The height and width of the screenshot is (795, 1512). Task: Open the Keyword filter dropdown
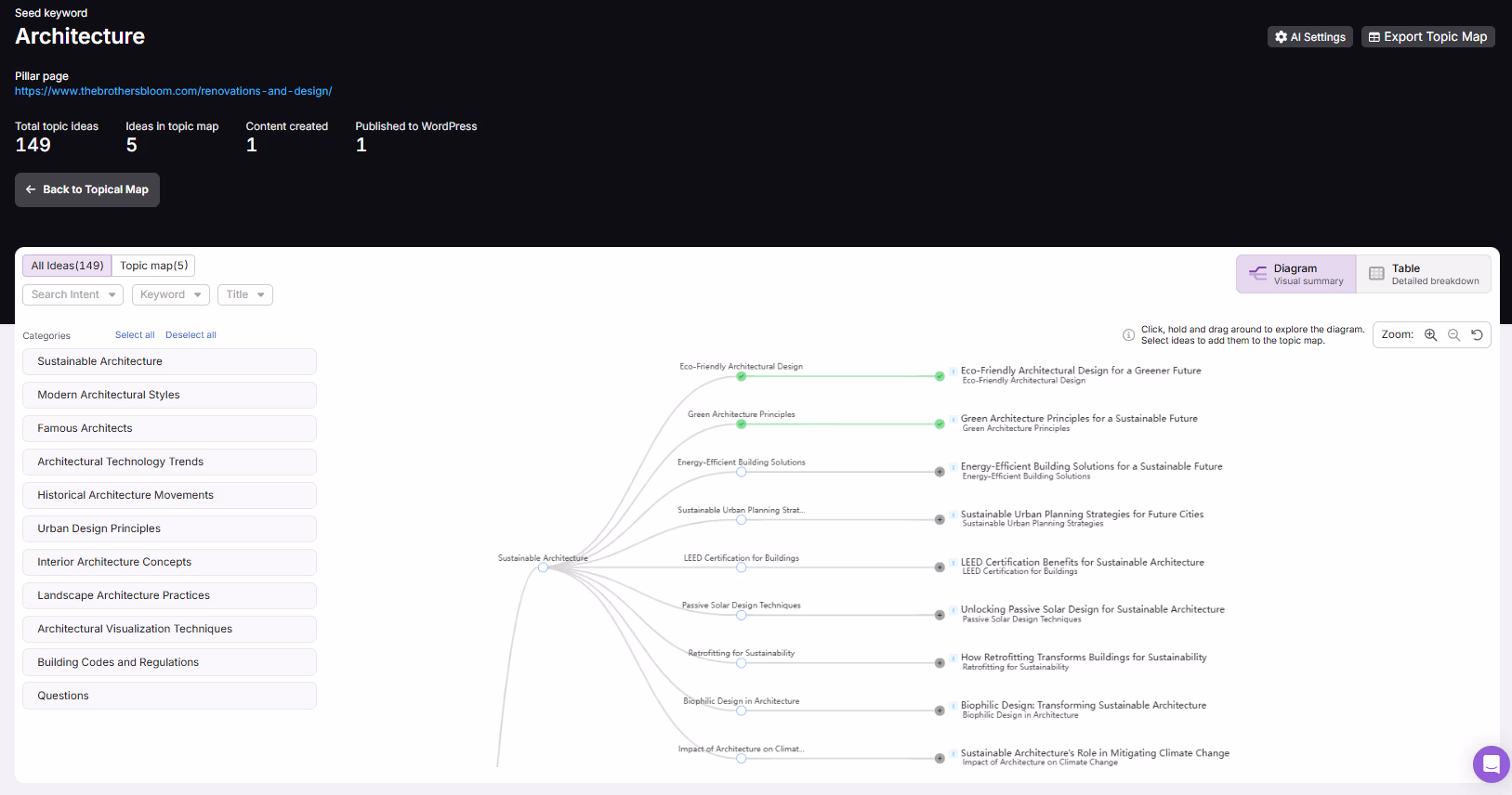[171, 294]
